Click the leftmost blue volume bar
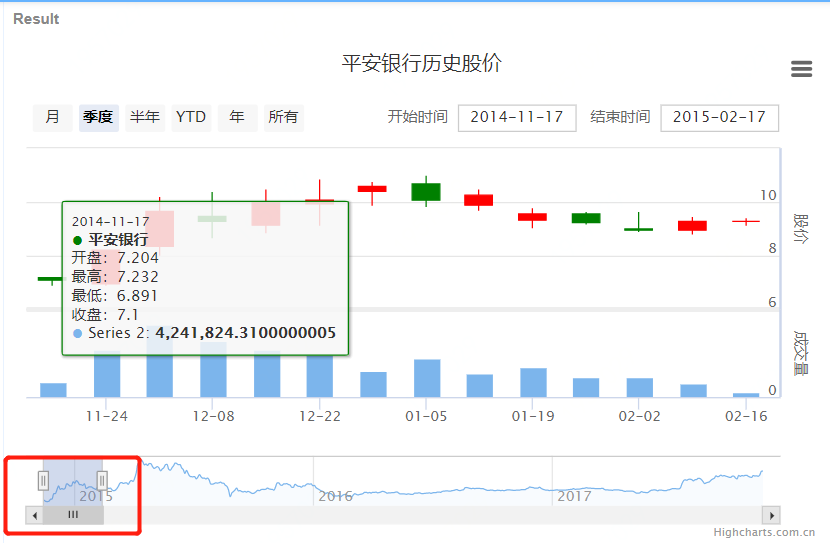This screenshot has width=830, height=543. point(53,390)
